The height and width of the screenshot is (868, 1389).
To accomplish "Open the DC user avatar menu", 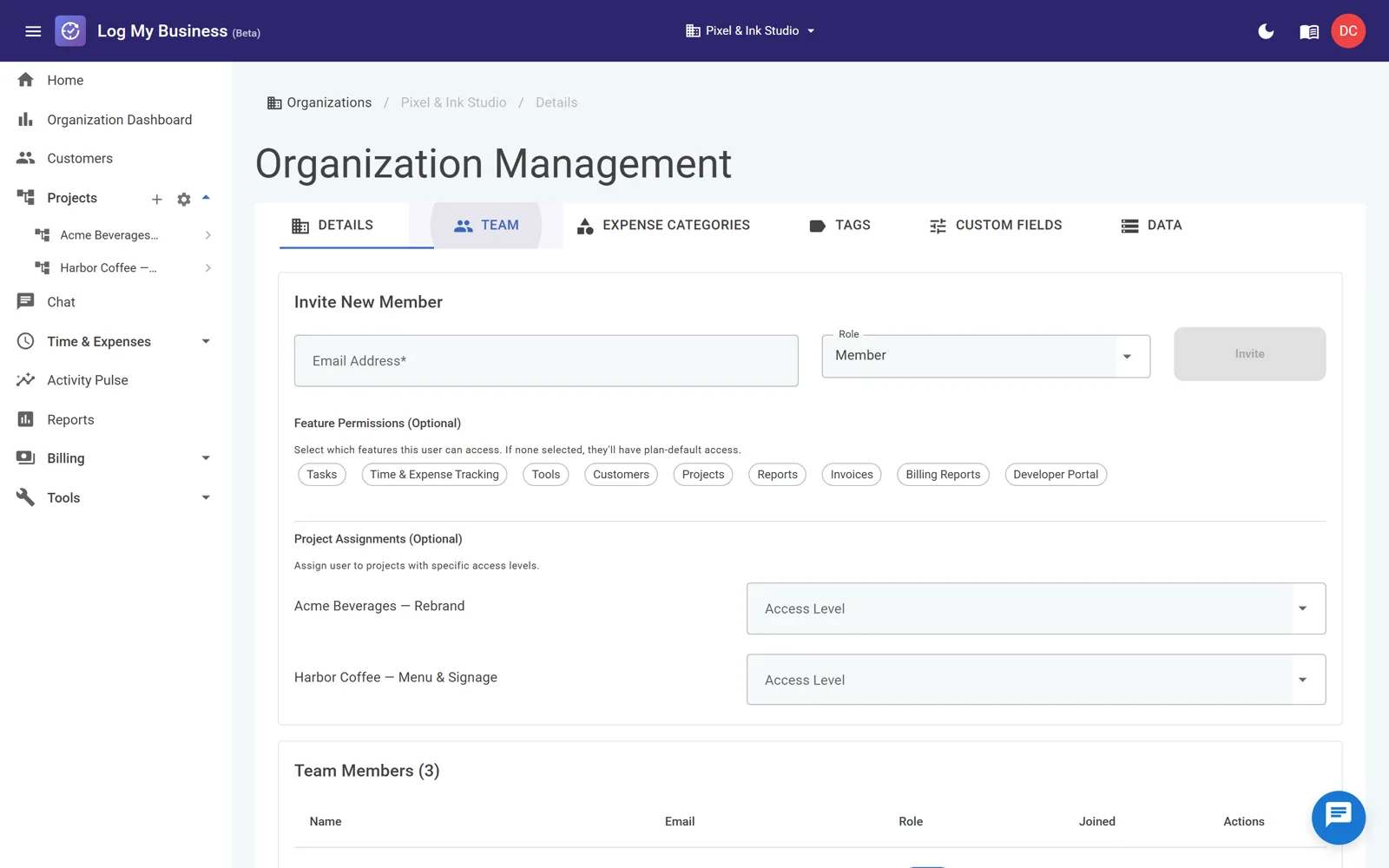I will tap(1348, 31).
